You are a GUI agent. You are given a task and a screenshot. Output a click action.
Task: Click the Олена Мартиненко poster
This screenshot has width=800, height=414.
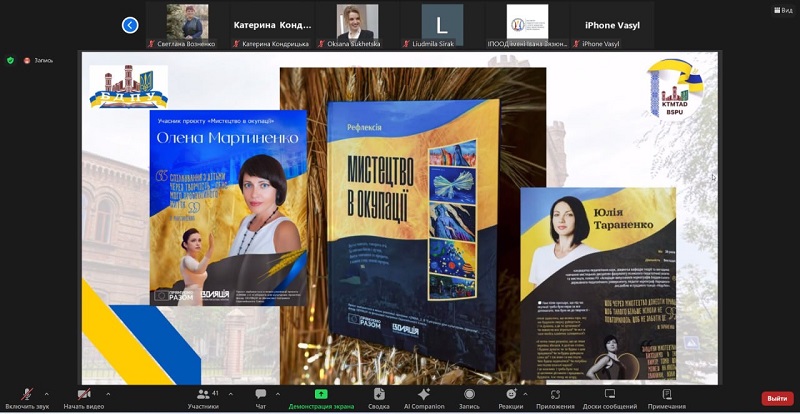click(x=228, y=208)
